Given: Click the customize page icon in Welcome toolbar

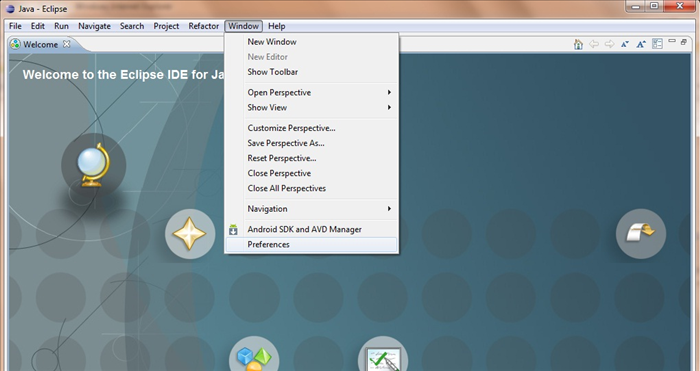Looking at the screenshot, I should pyautogui.click(x=657, y=44).
